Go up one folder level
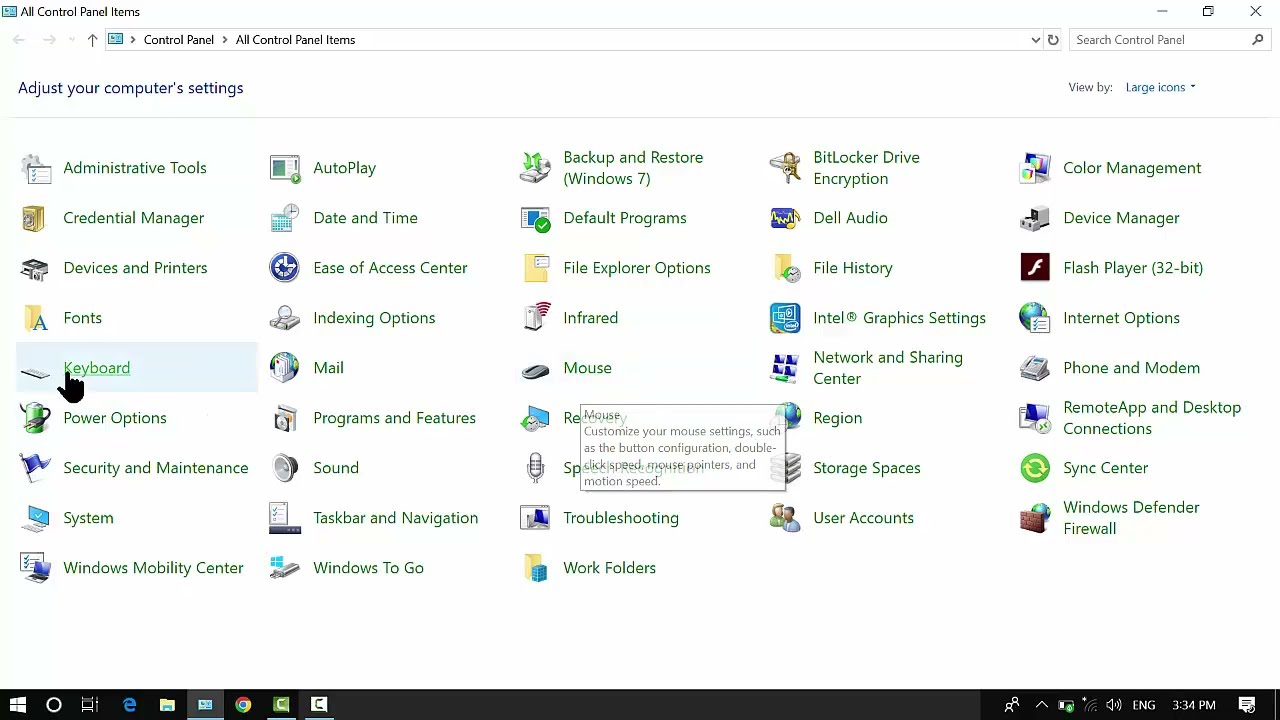 pos(92,40)
